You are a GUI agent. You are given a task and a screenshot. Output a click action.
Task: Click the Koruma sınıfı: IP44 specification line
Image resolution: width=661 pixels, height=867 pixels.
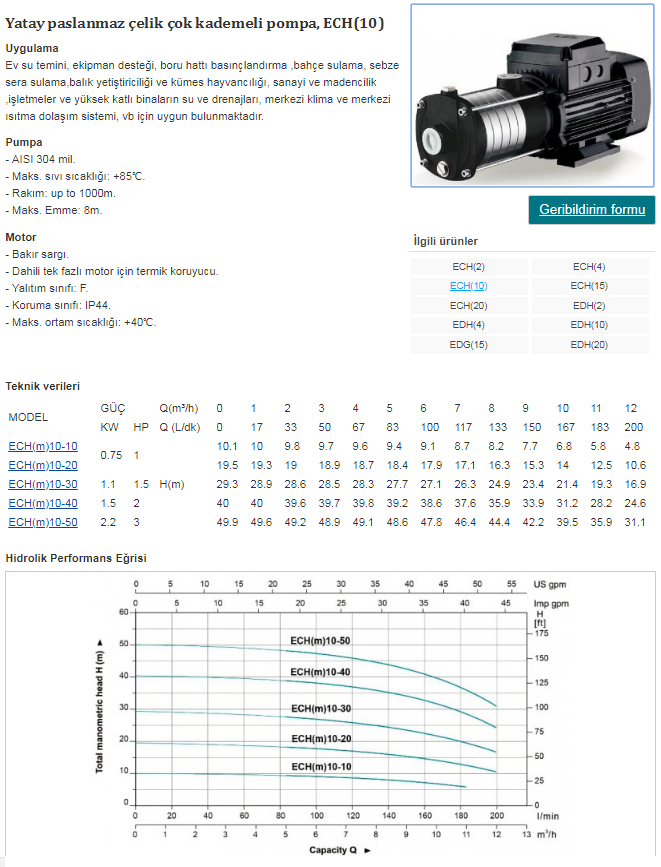coord(58,305)
